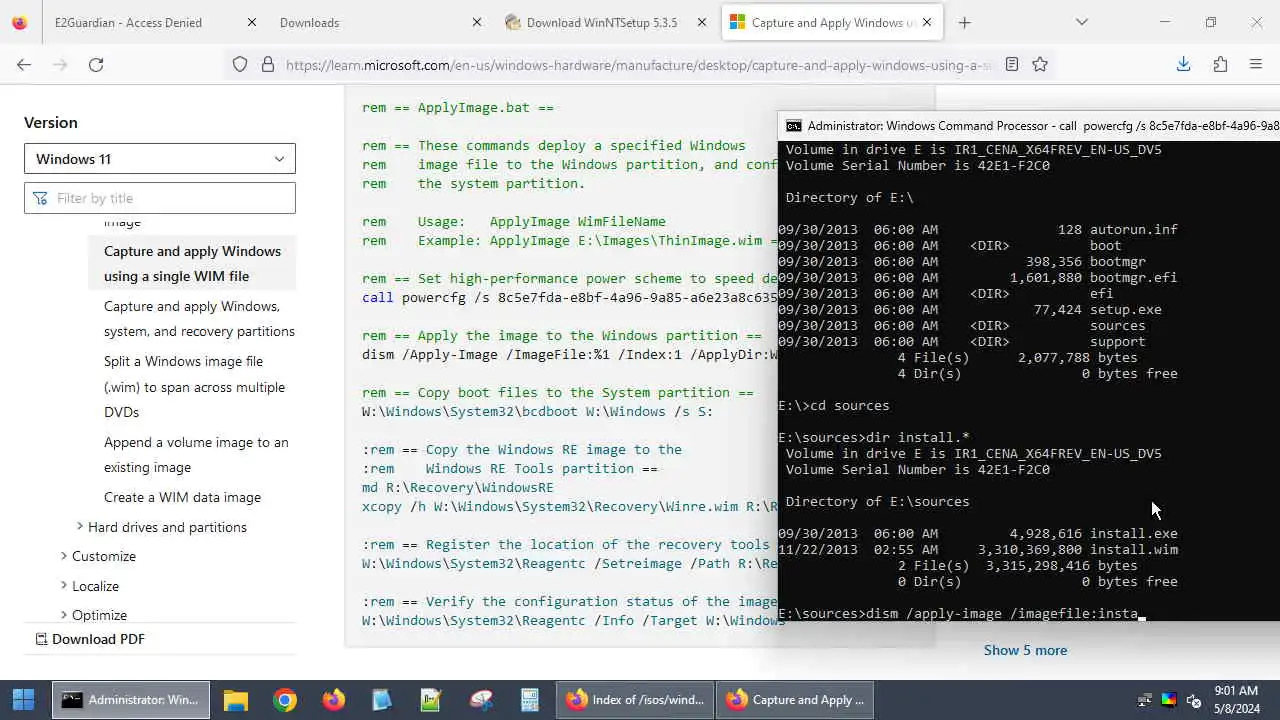Open File Explorer from the taskbar

[236, 700]
